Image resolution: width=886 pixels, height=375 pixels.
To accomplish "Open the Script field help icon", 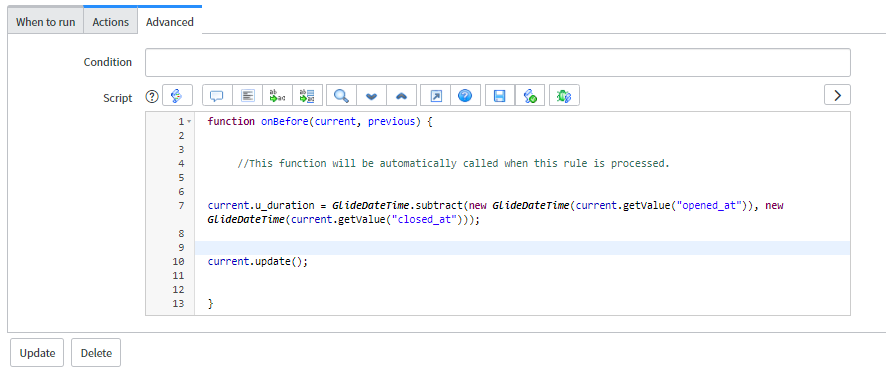I will click(152, 97).
